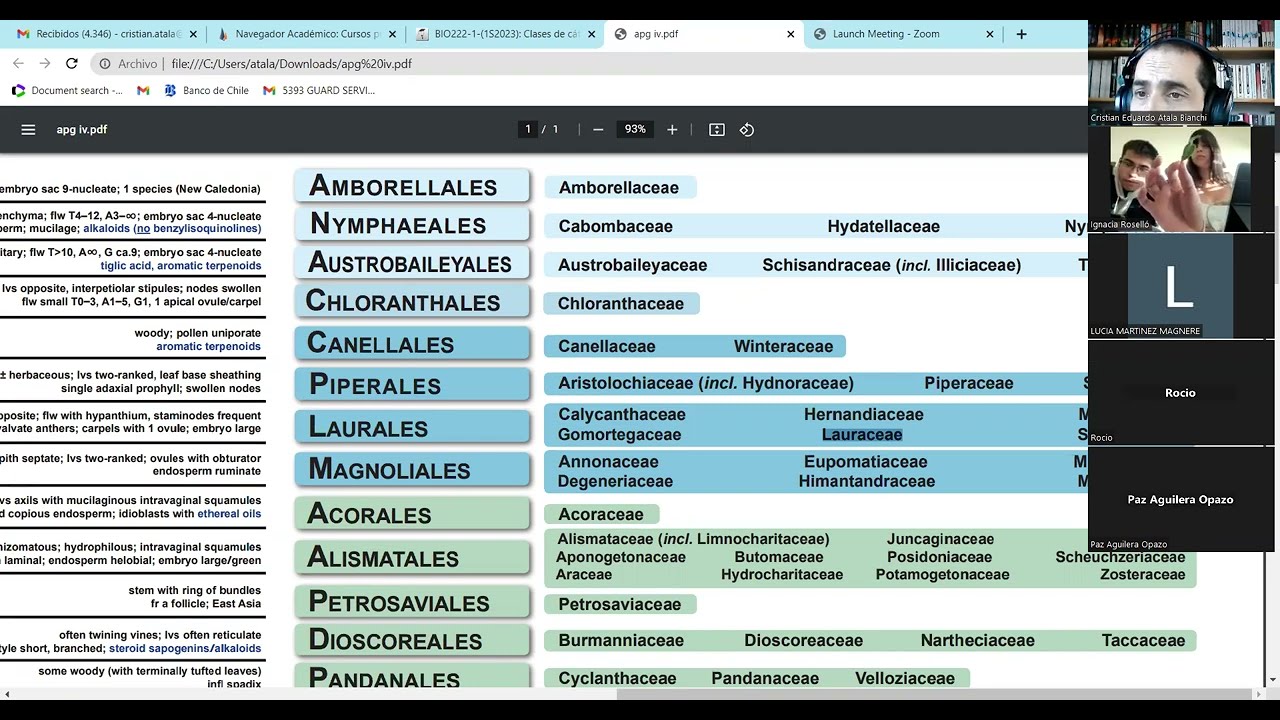Click the ethereal oils blue text

pos(229,514)
